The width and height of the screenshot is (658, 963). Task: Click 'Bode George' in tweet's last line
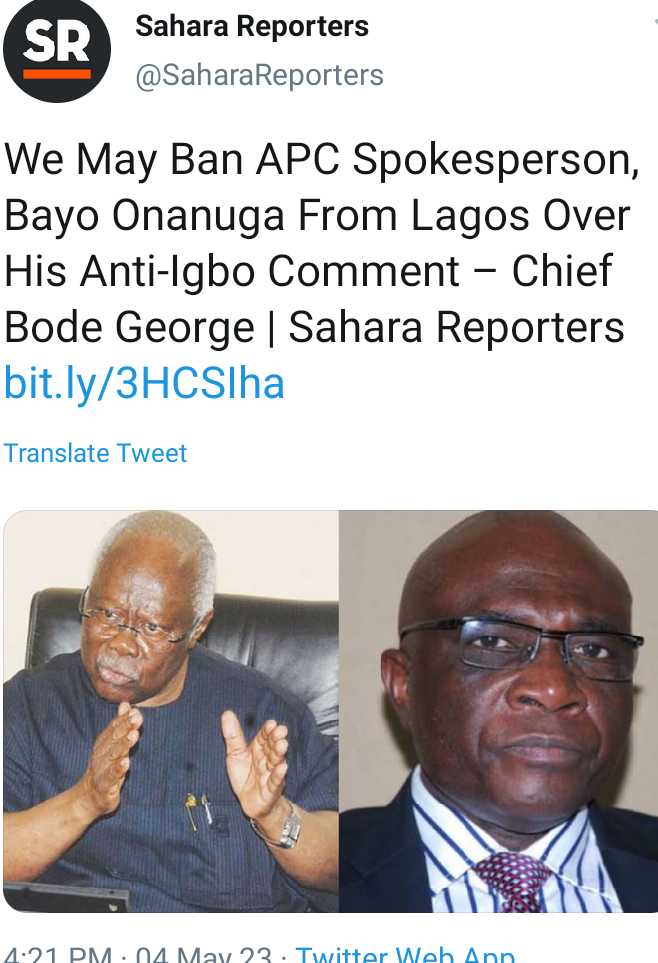(x=129, y=327)
